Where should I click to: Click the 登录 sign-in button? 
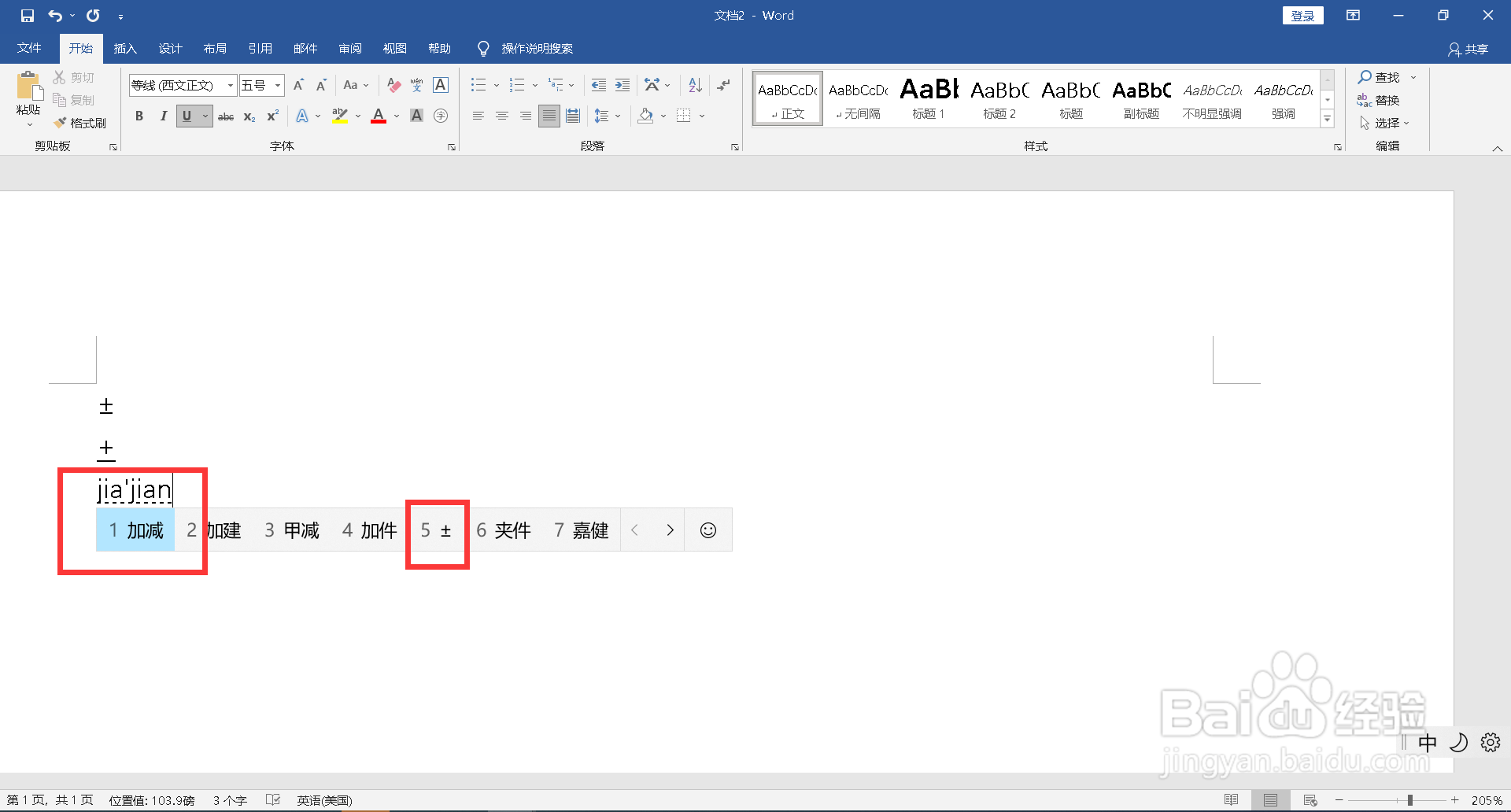point(1303,16)
